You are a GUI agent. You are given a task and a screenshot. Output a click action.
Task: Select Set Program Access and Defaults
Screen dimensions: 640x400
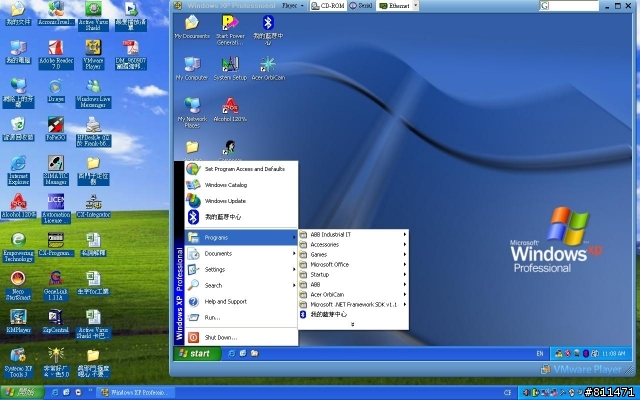coord(242,169)
